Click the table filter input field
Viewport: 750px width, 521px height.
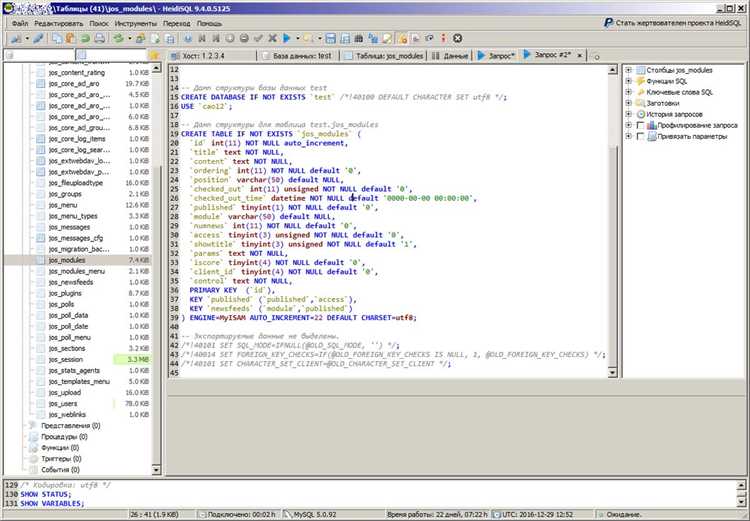[111, 55]
